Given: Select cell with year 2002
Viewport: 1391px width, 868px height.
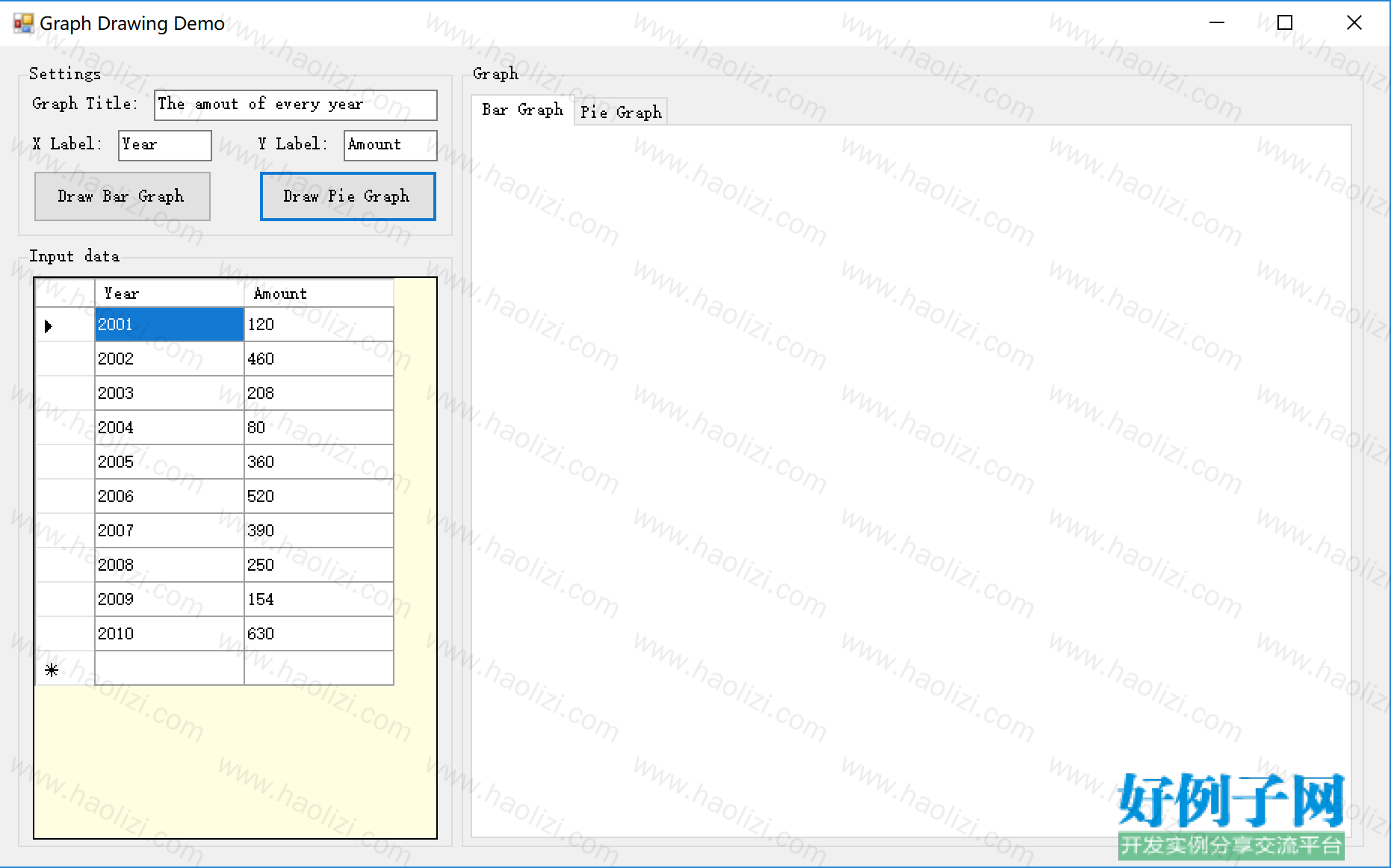Looking at the screenshot, I should point(170,359).
